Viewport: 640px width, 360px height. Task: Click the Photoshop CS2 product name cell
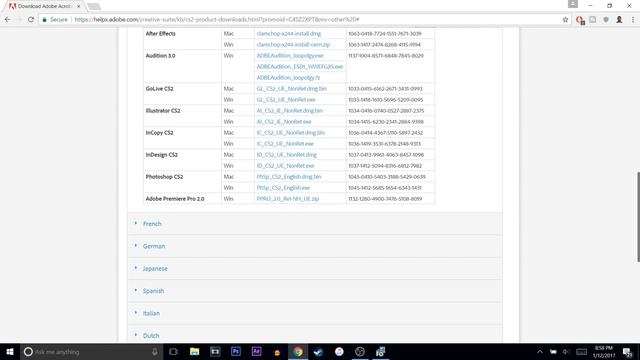pyautogui.click(x=164, y=177)
